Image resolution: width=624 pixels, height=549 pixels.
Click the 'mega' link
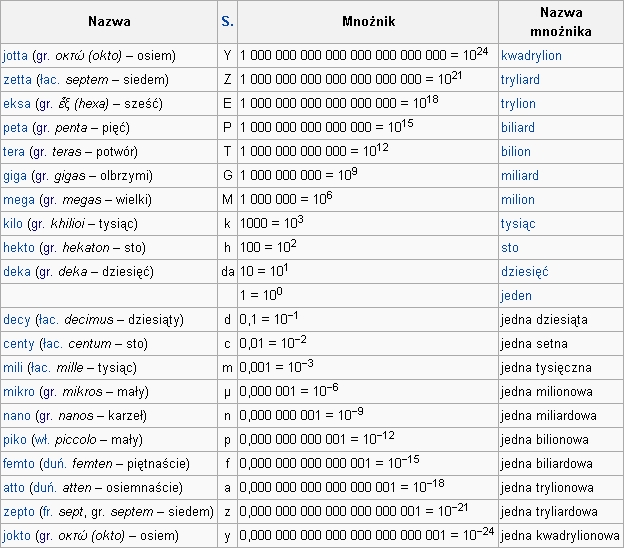(x=19, y=200)
